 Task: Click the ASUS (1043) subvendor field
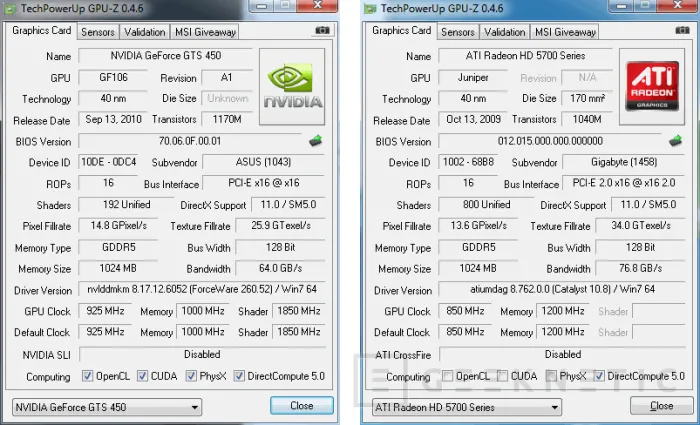[x=264, y=162]
